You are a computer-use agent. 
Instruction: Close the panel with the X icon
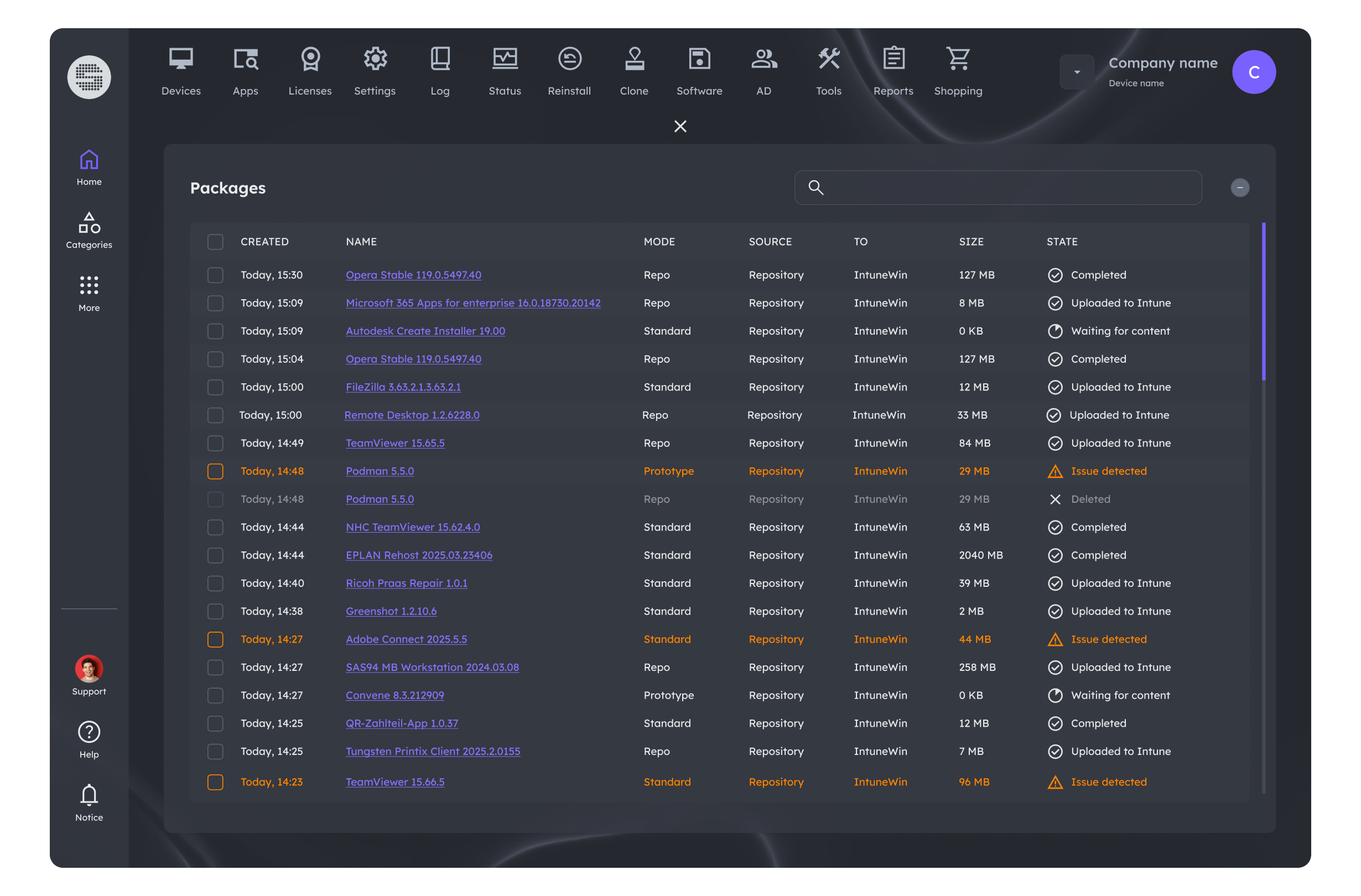click(680, 126)
